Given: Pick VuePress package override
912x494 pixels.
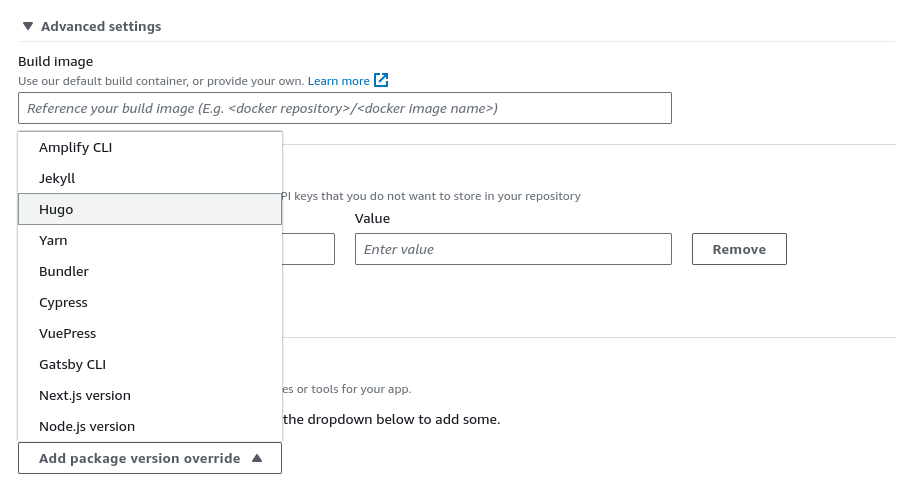Looking at the screenshot, I should tap(150, 333).
